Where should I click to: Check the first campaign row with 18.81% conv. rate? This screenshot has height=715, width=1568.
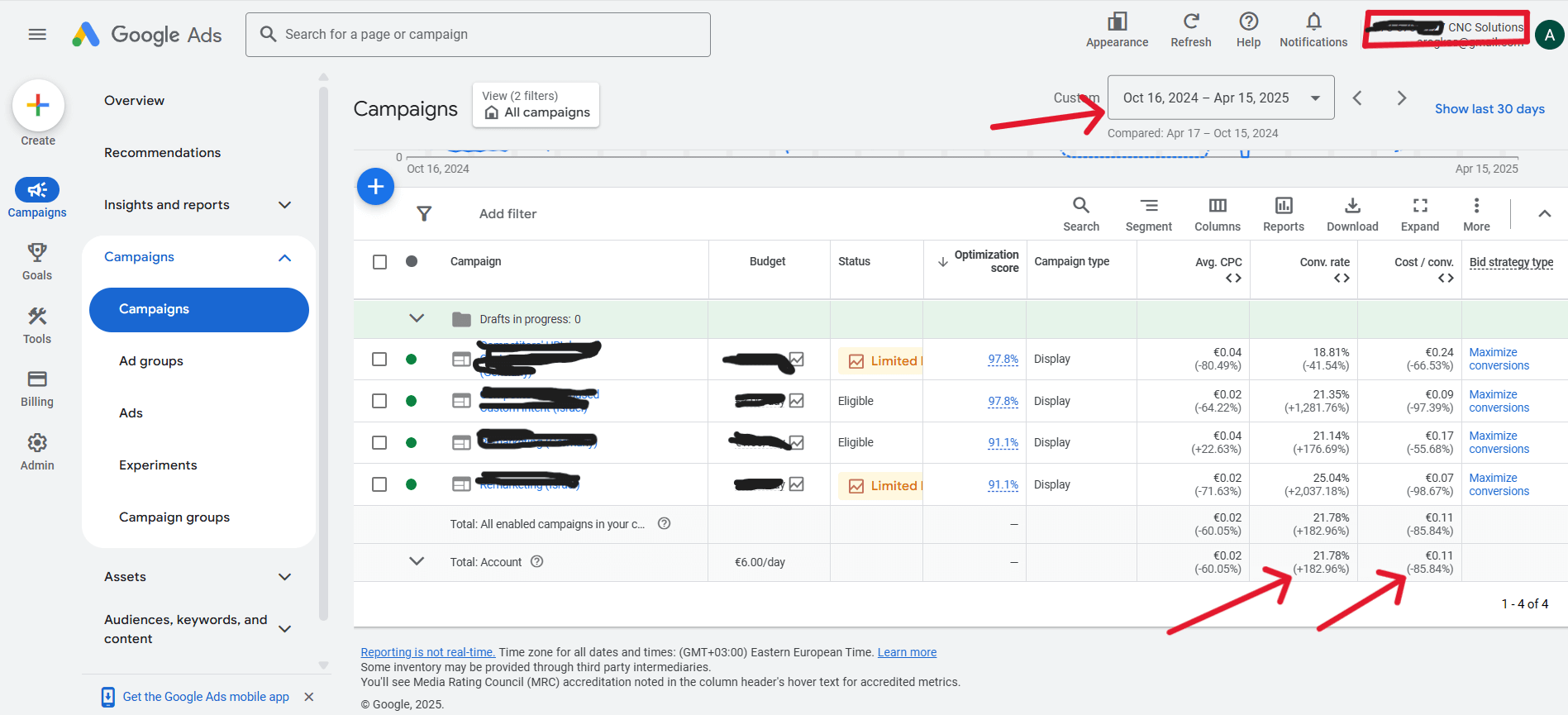(x=379, y=360)
